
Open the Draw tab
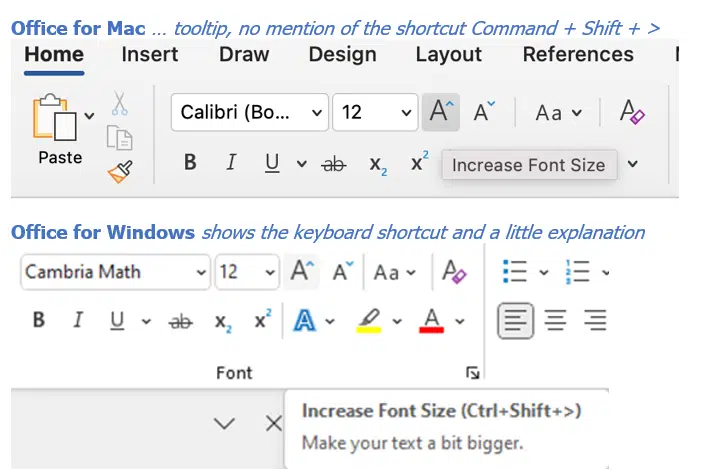(244, 55)
